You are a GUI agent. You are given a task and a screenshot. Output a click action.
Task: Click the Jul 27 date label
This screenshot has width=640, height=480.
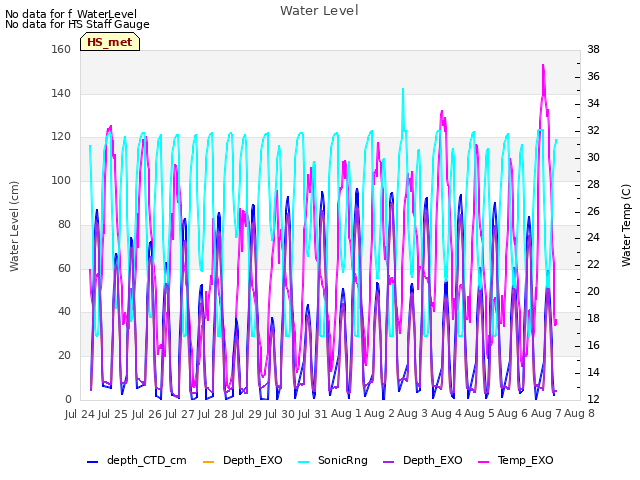tap(179, 414)
